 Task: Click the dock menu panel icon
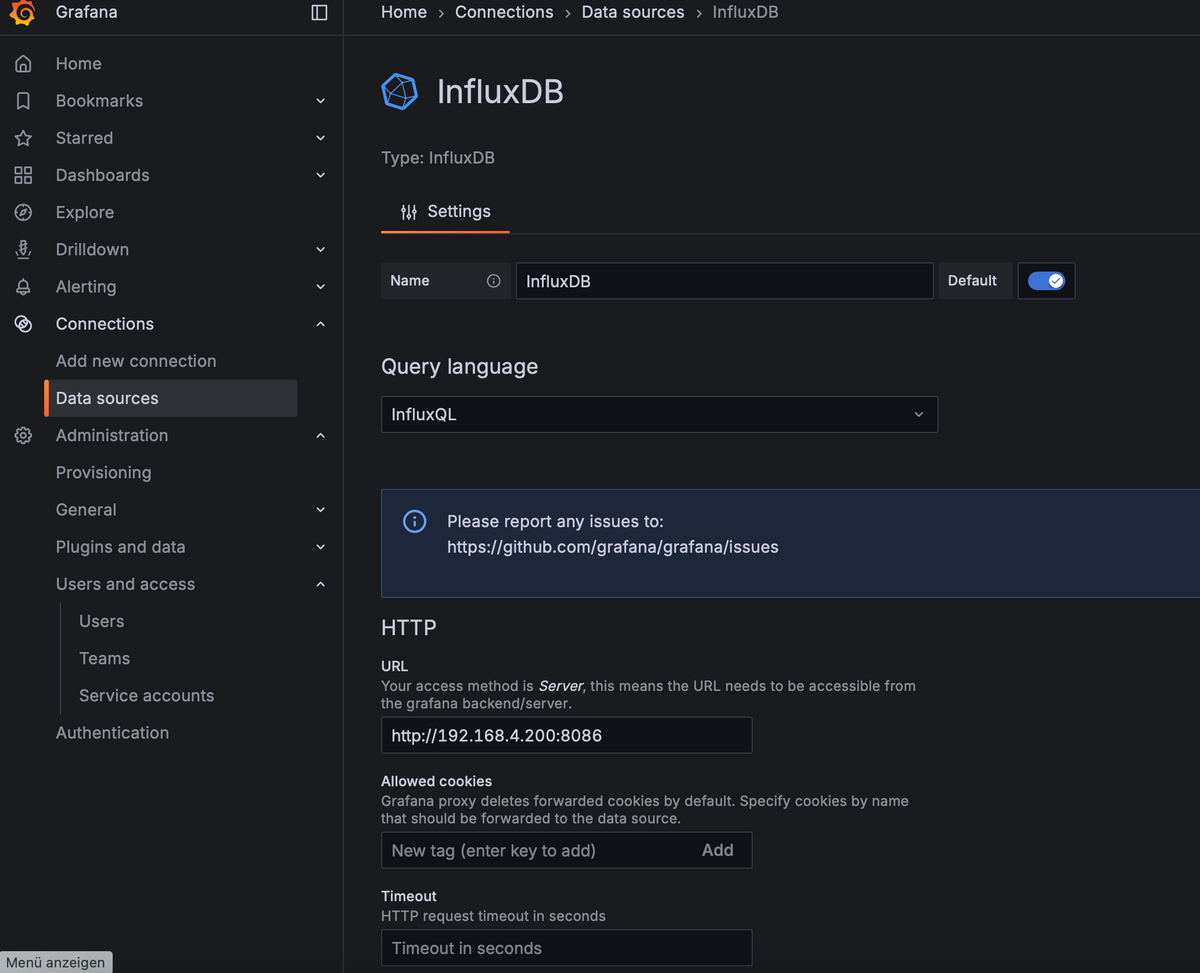click(x=319, y=13)
